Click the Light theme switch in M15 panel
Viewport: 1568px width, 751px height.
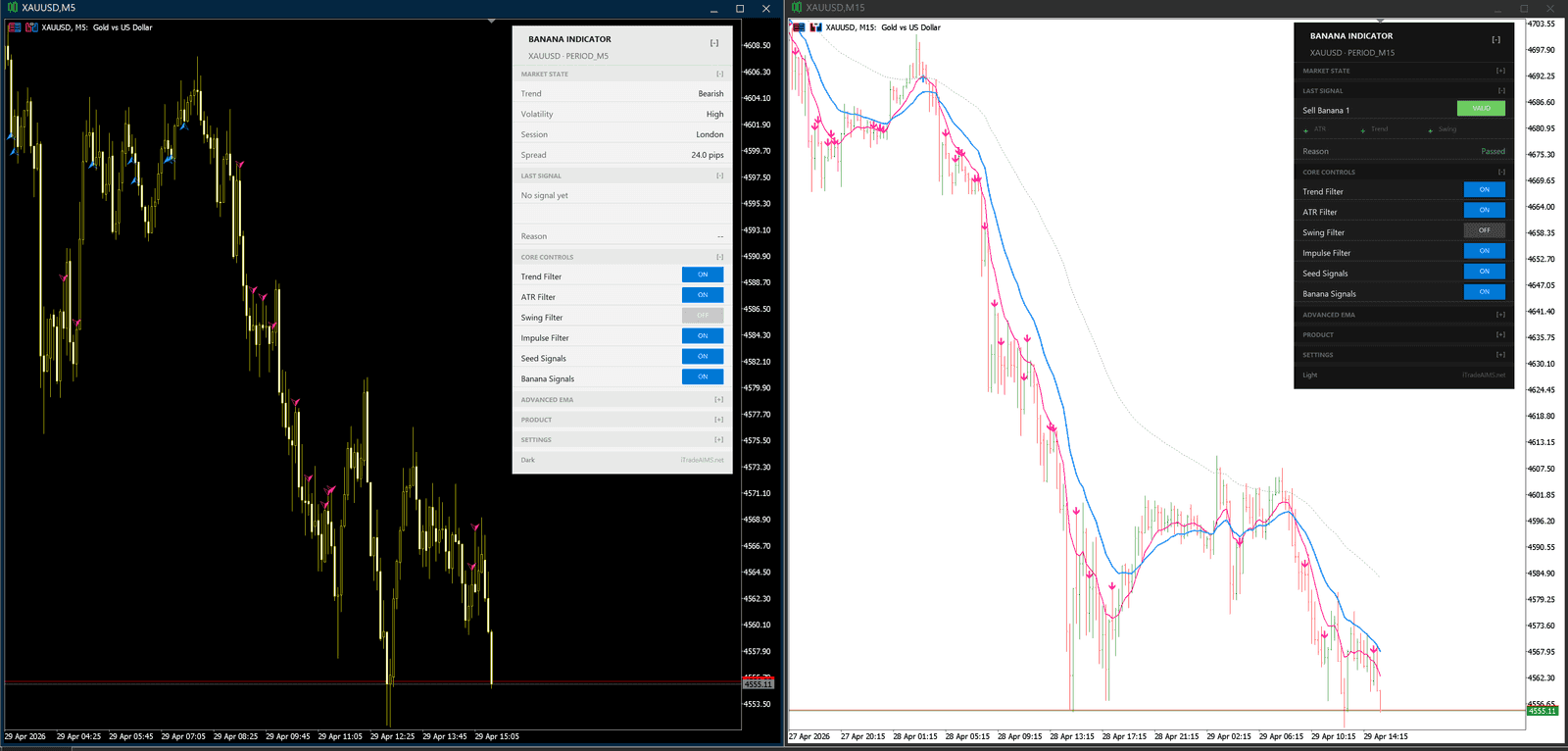click(x=1310, y=375)
